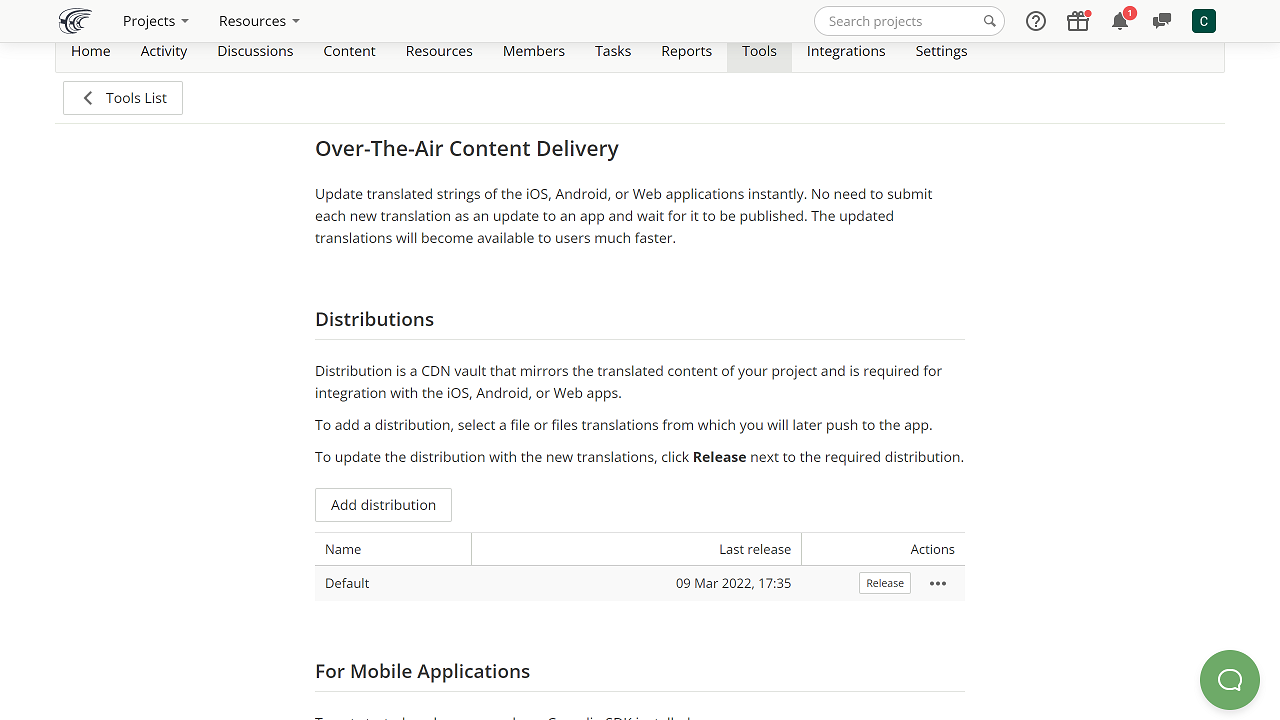Go back to the Tools List
This screenshot has height=720, width=1280.
[123, 98]
